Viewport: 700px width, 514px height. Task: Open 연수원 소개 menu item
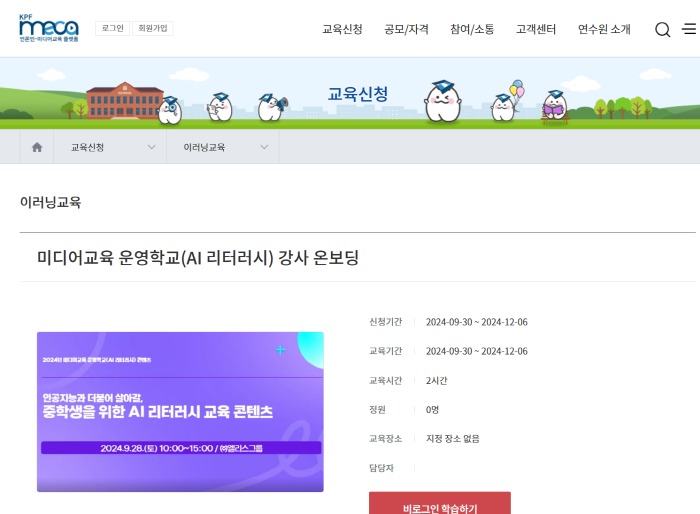[604, 29]
